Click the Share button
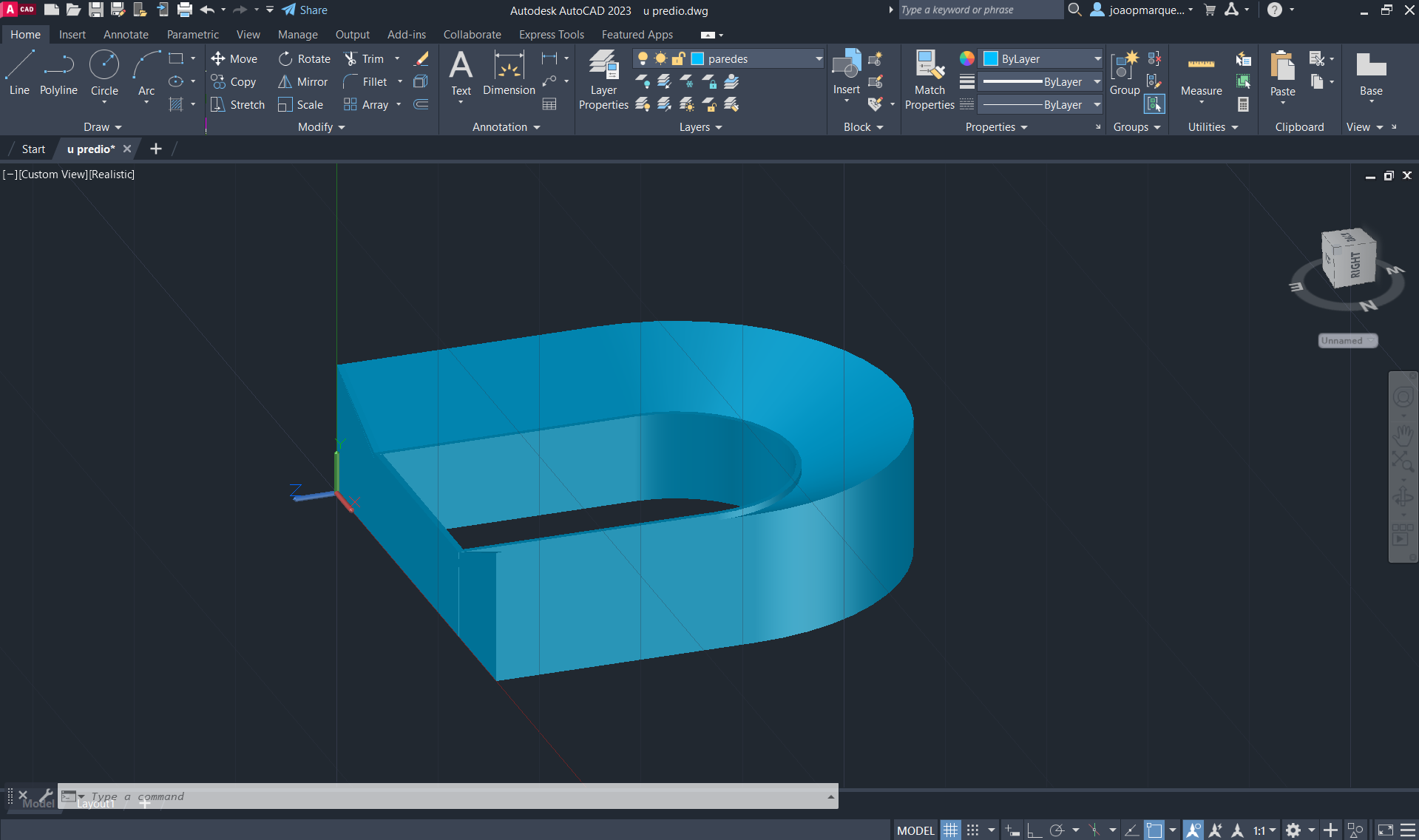 (x=305, y=10)
